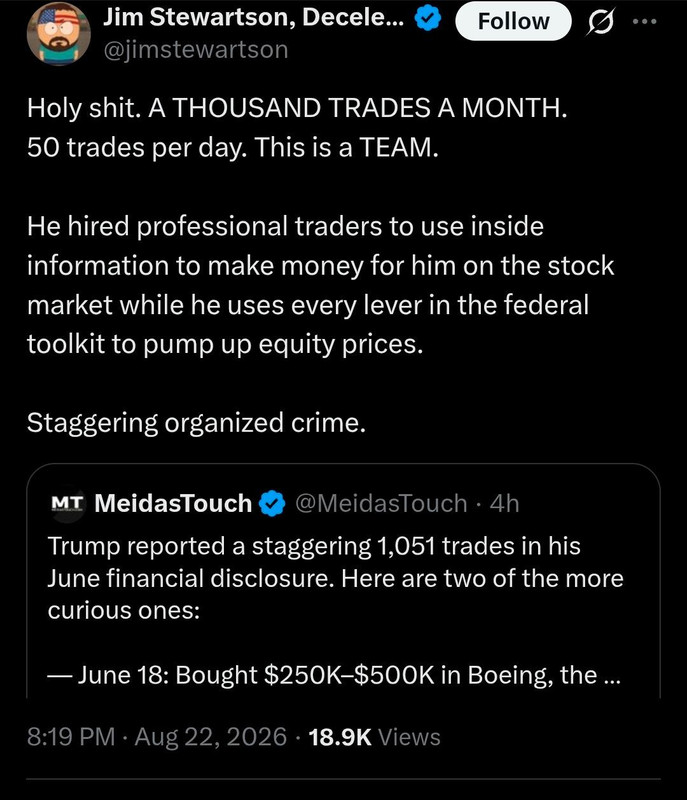This screenshot has width=687, height=800.
Task: Click the blue verified badge by Jim Stewartson
Action: point(427,18)
